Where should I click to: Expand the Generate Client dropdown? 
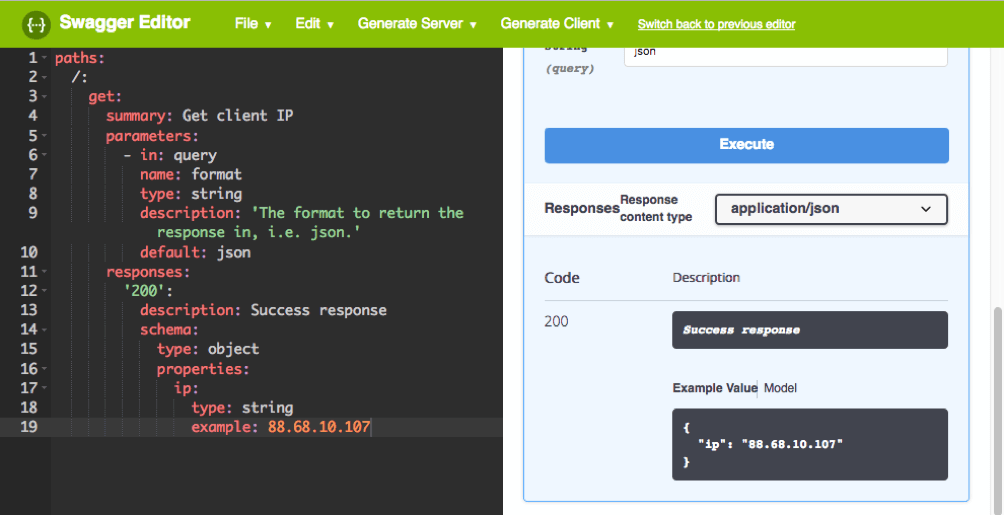(x=557, y=24)
